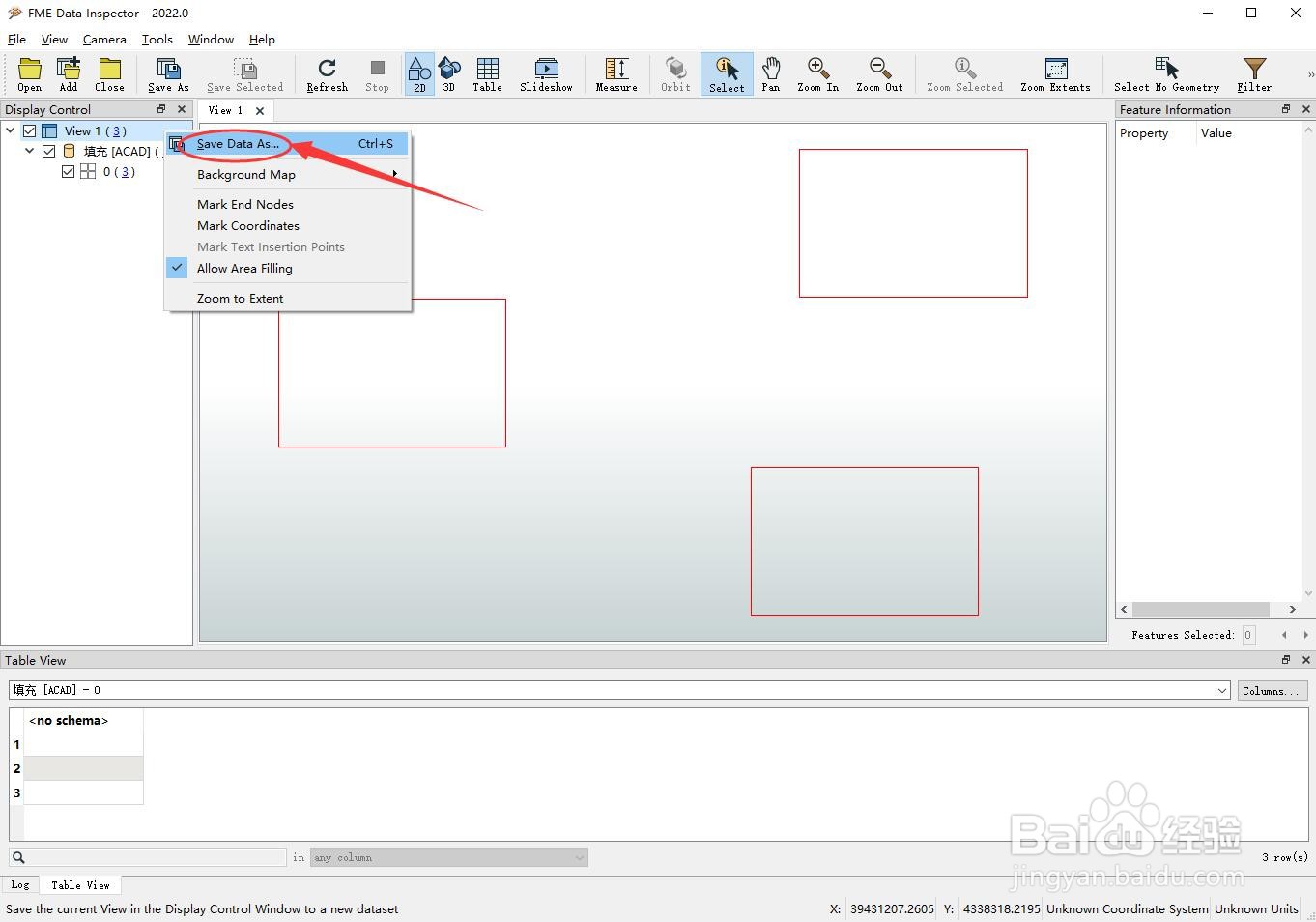Undock the Feature Information panel
The image size is (1316, 922).
point(1286,109)
